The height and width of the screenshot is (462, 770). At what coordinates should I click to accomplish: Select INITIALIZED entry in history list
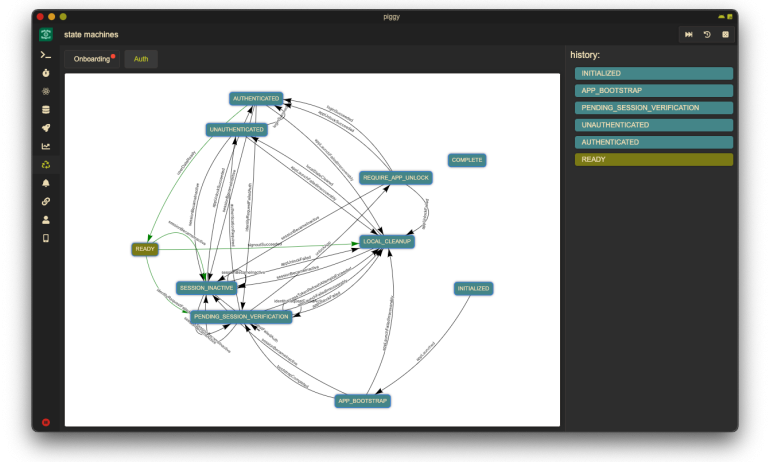coord(653,73)
